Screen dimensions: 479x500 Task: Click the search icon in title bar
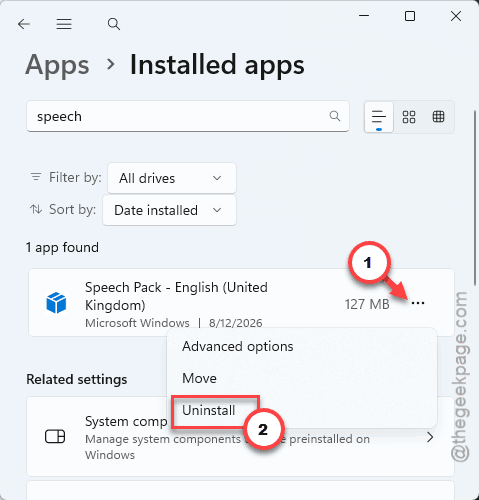click(x=114, y=24)
